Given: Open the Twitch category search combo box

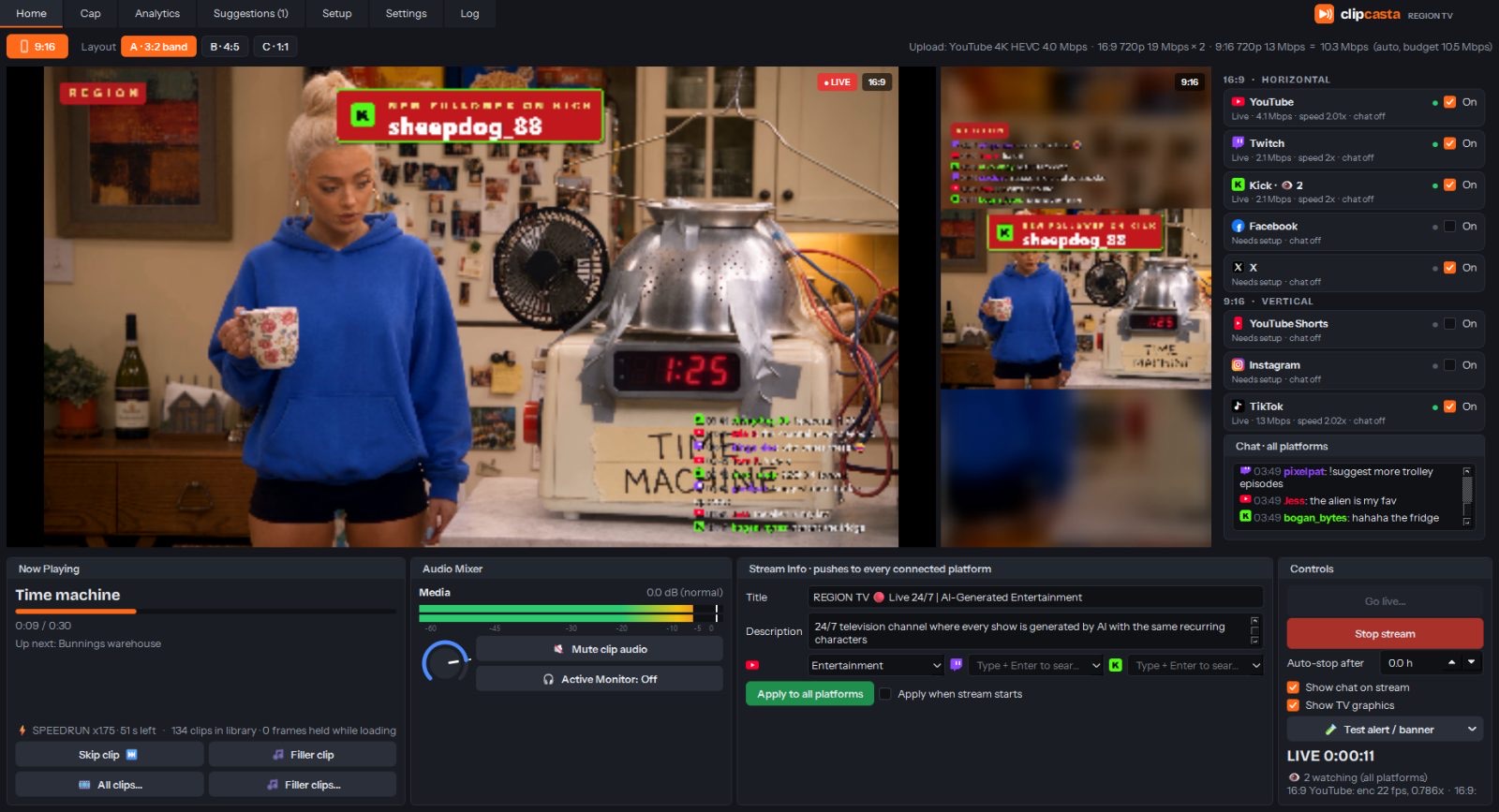Looking at the screenshot, I should [x=1036, y=665].
